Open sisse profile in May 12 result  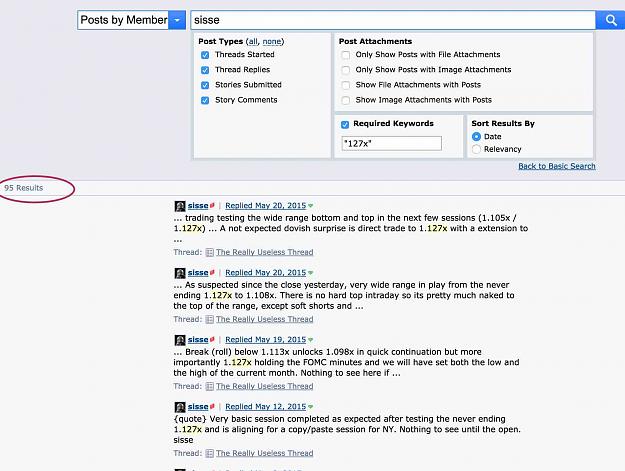point(198,406)
